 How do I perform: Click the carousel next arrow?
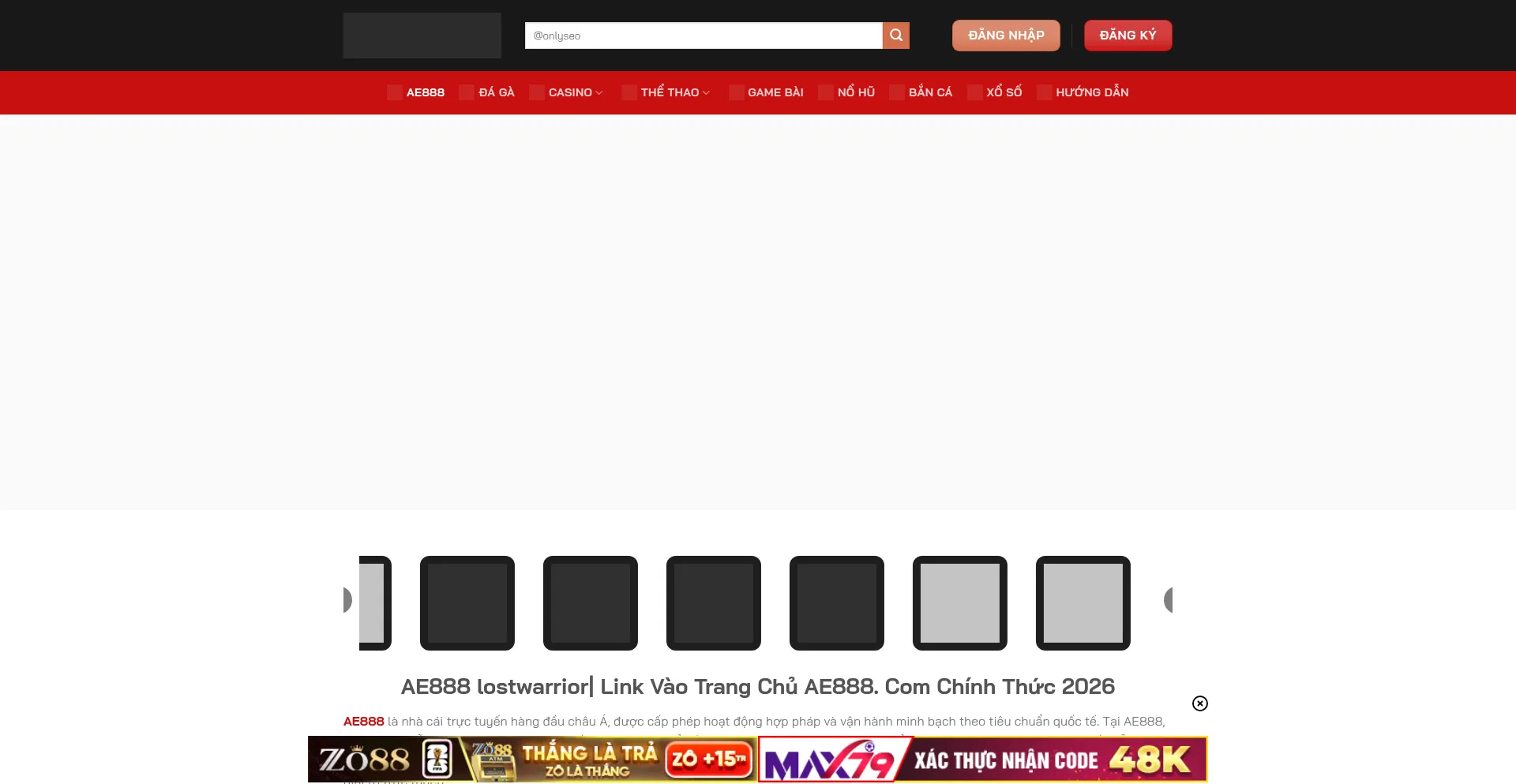click(1168, 600)
